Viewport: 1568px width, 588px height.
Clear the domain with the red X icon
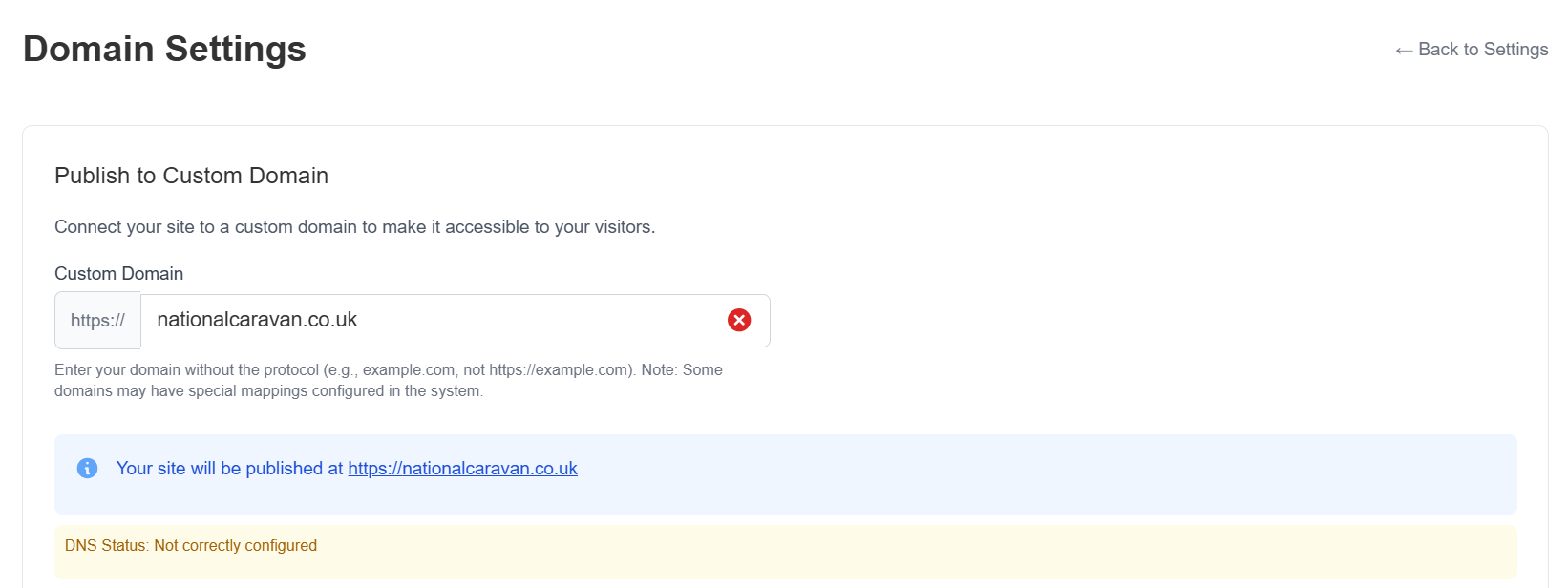tap(739, 320)
